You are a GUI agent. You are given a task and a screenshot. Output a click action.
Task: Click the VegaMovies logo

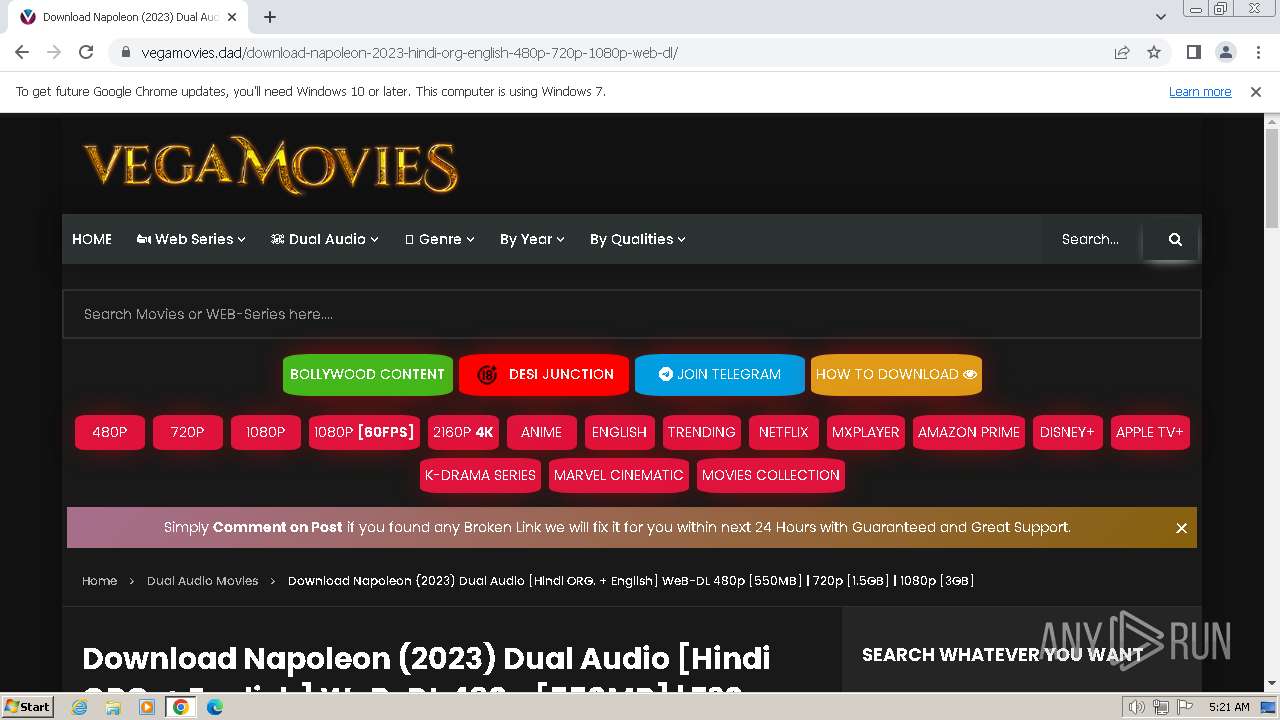point(270,165)
